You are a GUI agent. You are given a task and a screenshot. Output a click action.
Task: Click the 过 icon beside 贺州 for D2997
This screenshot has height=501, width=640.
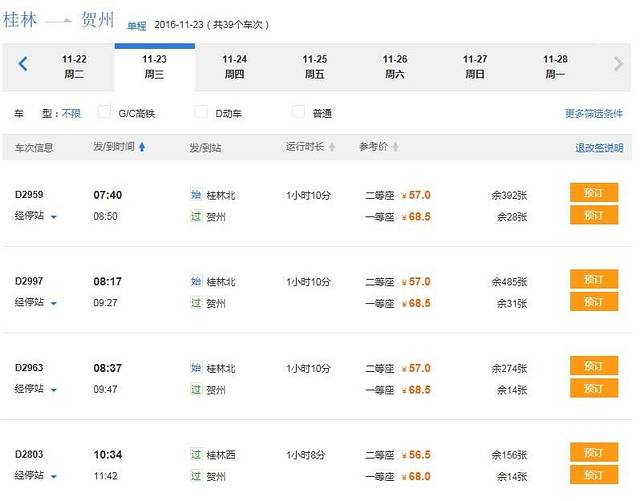[x=196, y=303]
